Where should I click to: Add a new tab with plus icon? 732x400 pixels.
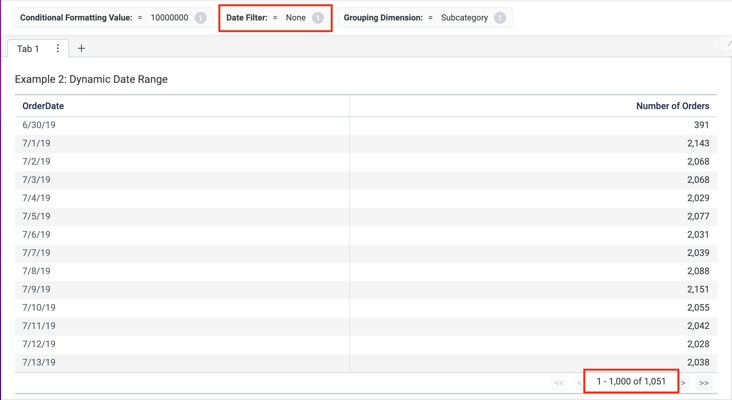81,48
